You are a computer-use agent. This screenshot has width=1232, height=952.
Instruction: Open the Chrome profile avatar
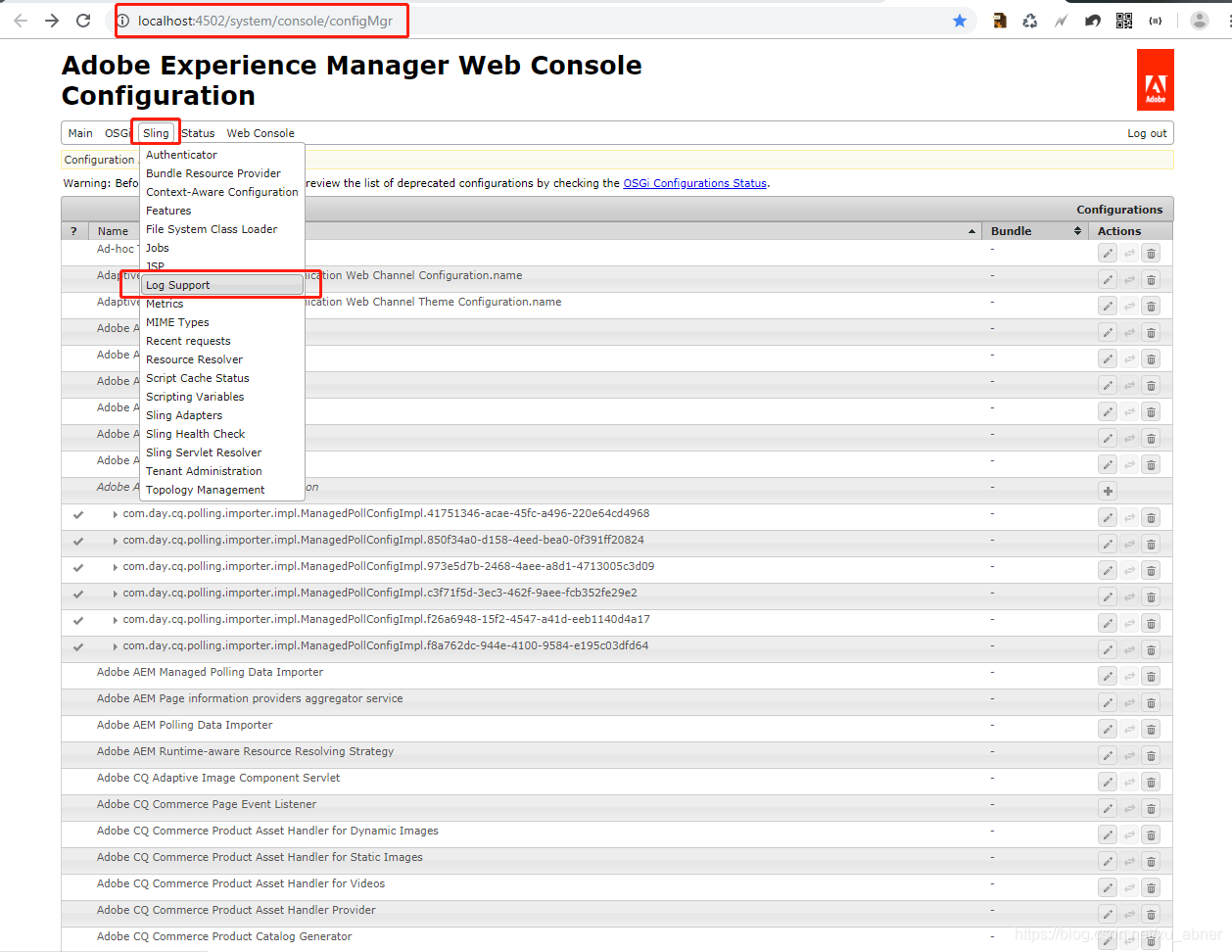pos(1200,21)
